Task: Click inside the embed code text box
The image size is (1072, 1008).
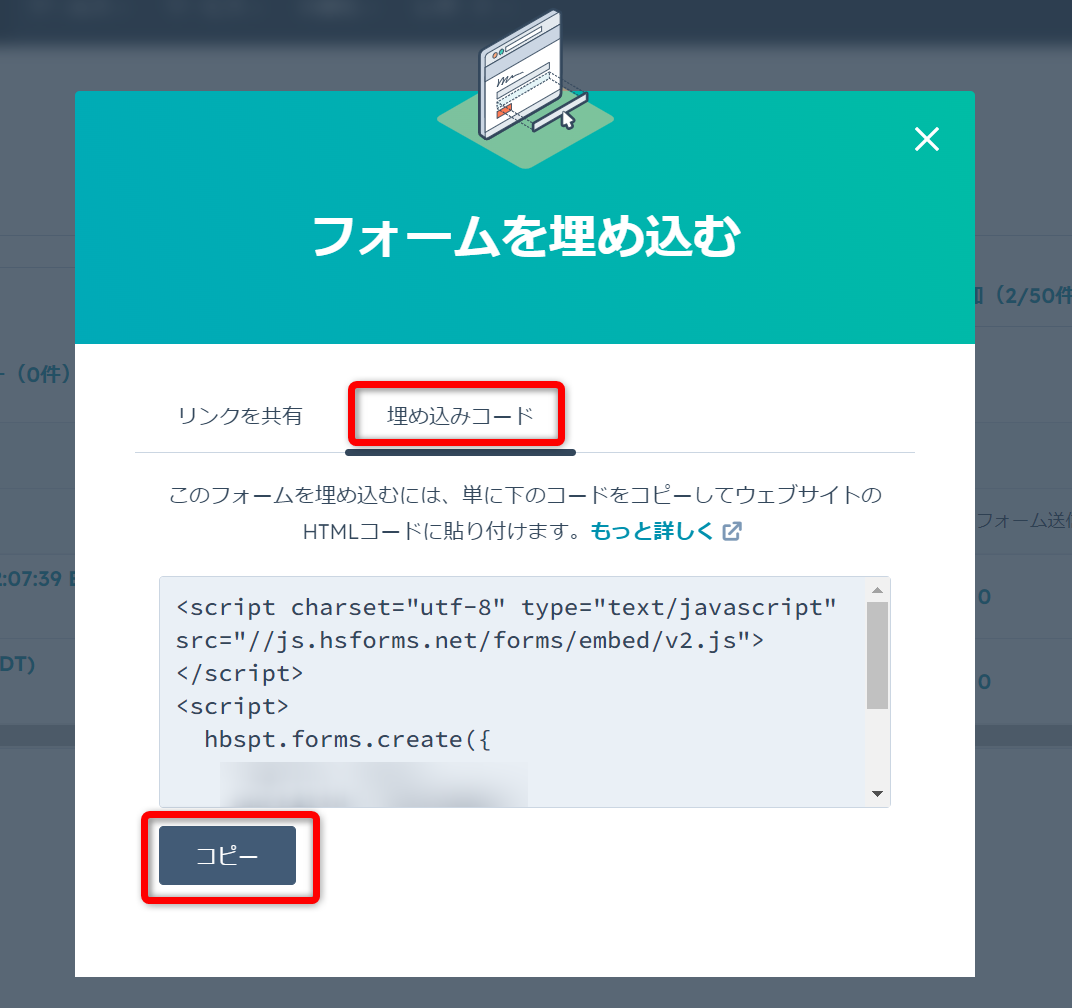Action: click(x=525, y=692)
